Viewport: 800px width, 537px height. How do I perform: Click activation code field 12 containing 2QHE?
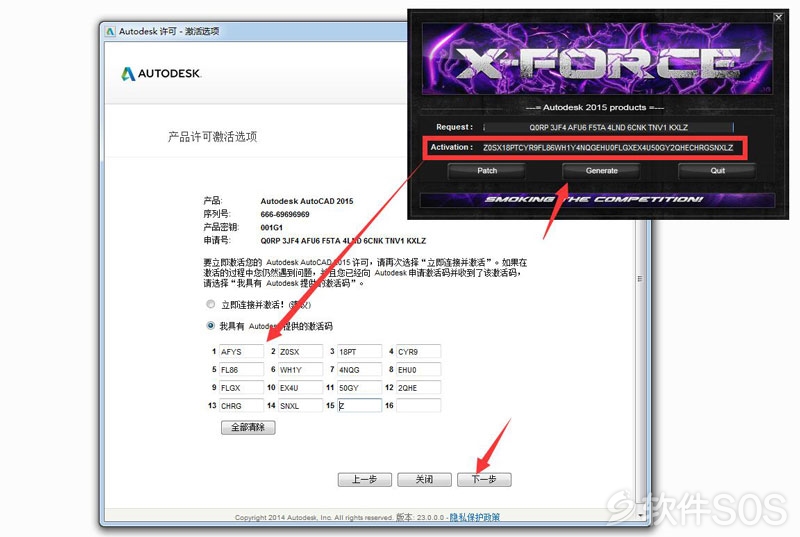(418, 388)
